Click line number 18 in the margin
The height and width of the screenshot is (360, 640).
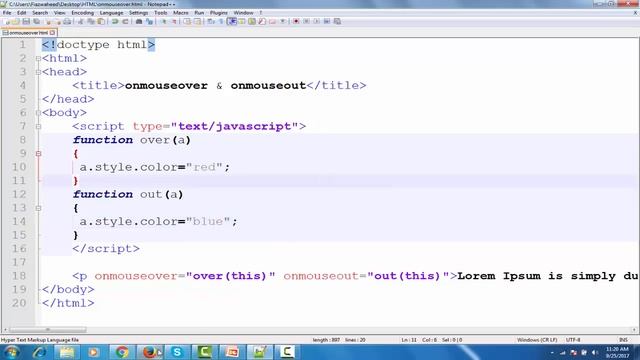pos(19,276)
